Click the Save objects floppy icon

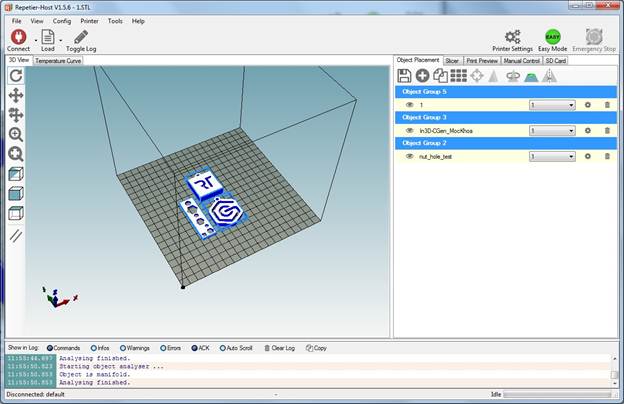[x=404, y=75]
